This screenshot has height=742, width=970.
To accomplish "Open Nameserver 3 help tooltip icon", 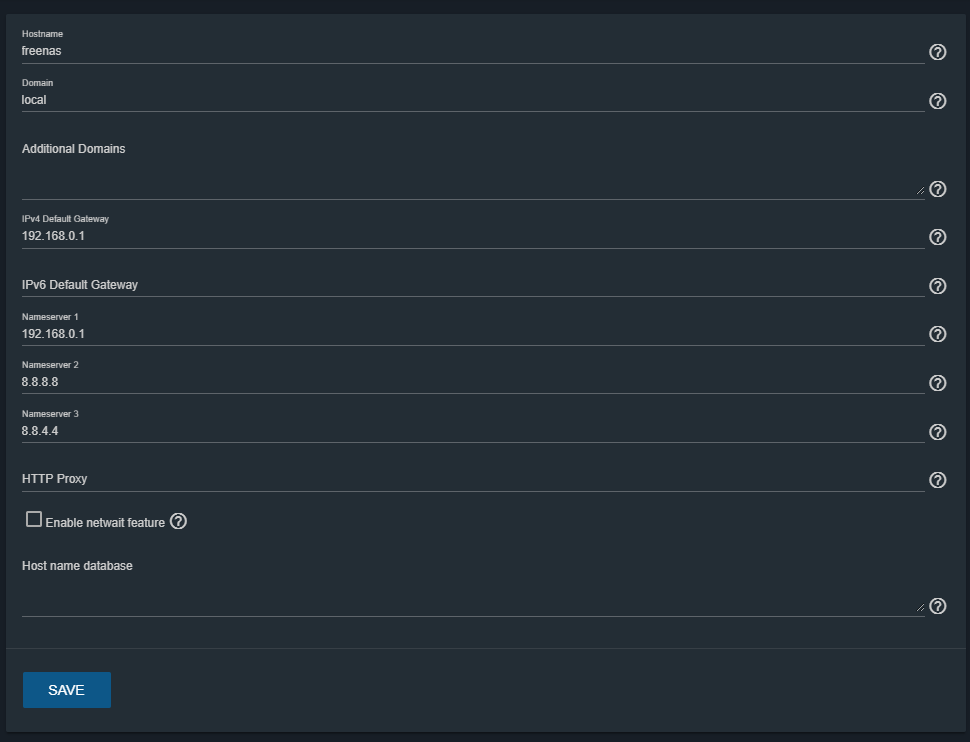I will pos(937,432).
